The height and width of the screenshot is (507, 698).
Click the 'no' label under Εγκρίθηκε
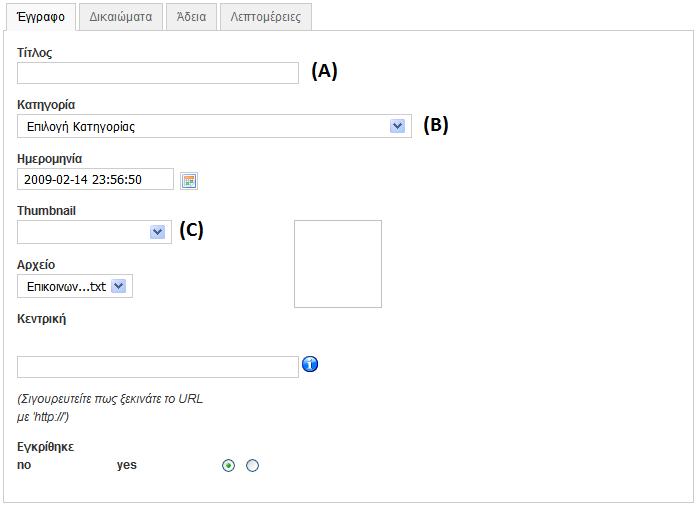(x=24, y=465)
